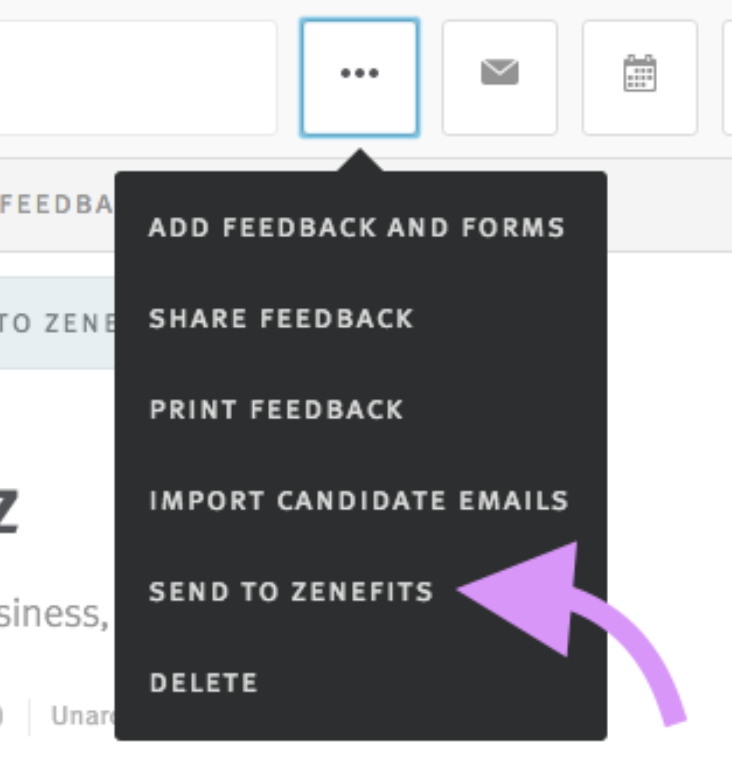Click the gray "siness," subtitle text
732x782 pixels.
point(54,613)
